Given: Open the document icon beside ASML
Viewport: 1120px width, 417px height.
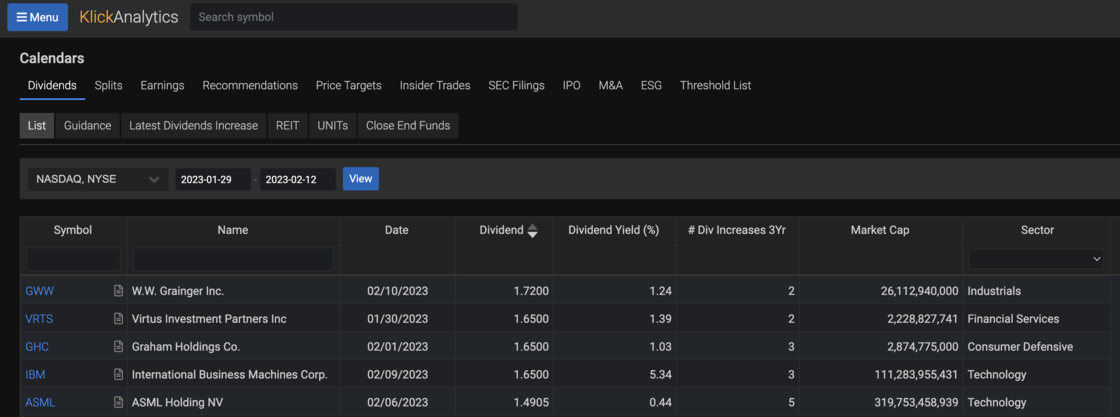Looking at the screenshot, I should [119, 403].
